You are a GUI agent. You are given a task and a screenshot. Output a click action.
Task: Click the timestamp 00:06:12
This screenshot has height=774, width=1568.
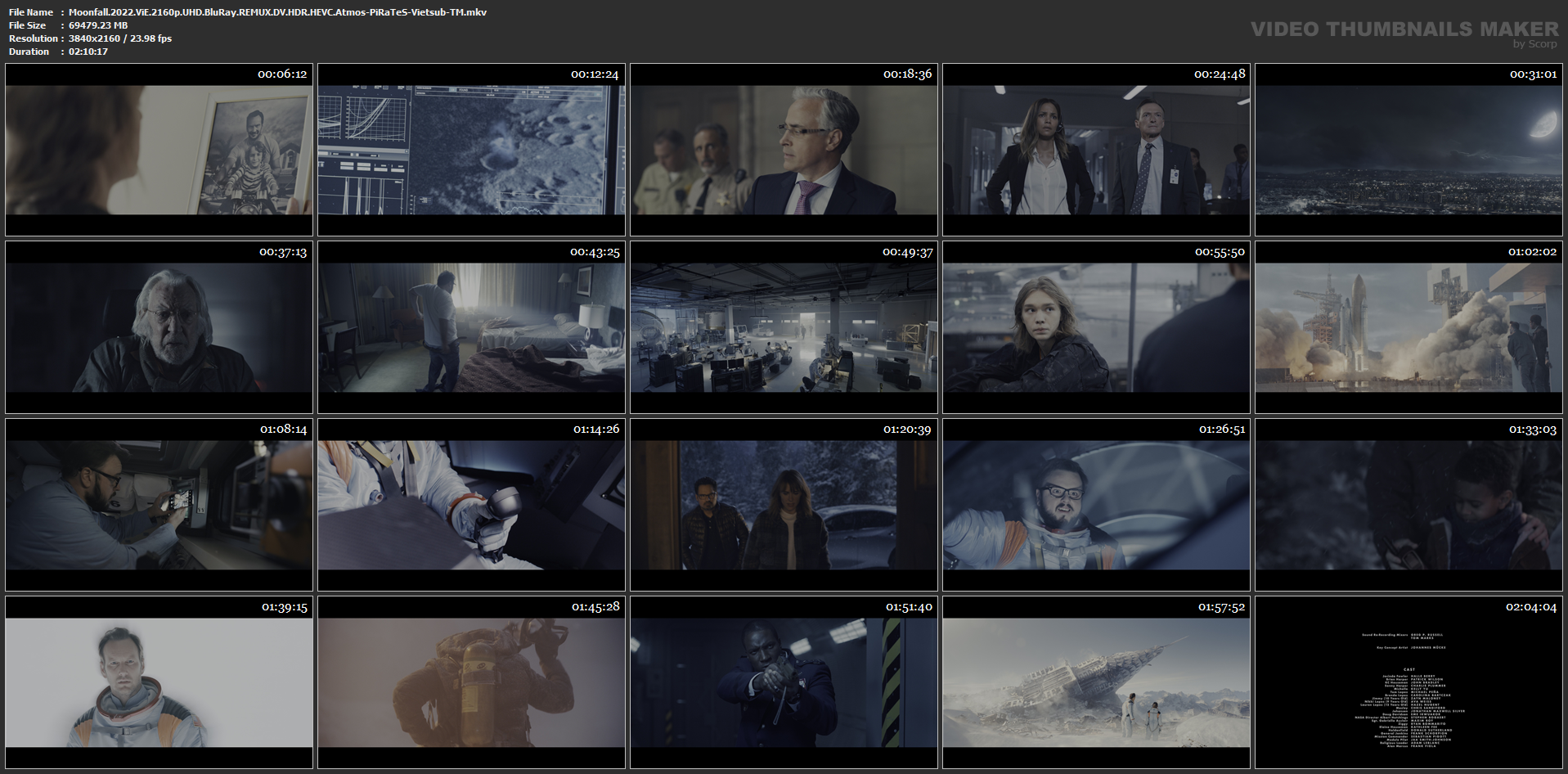coord(282,74)
